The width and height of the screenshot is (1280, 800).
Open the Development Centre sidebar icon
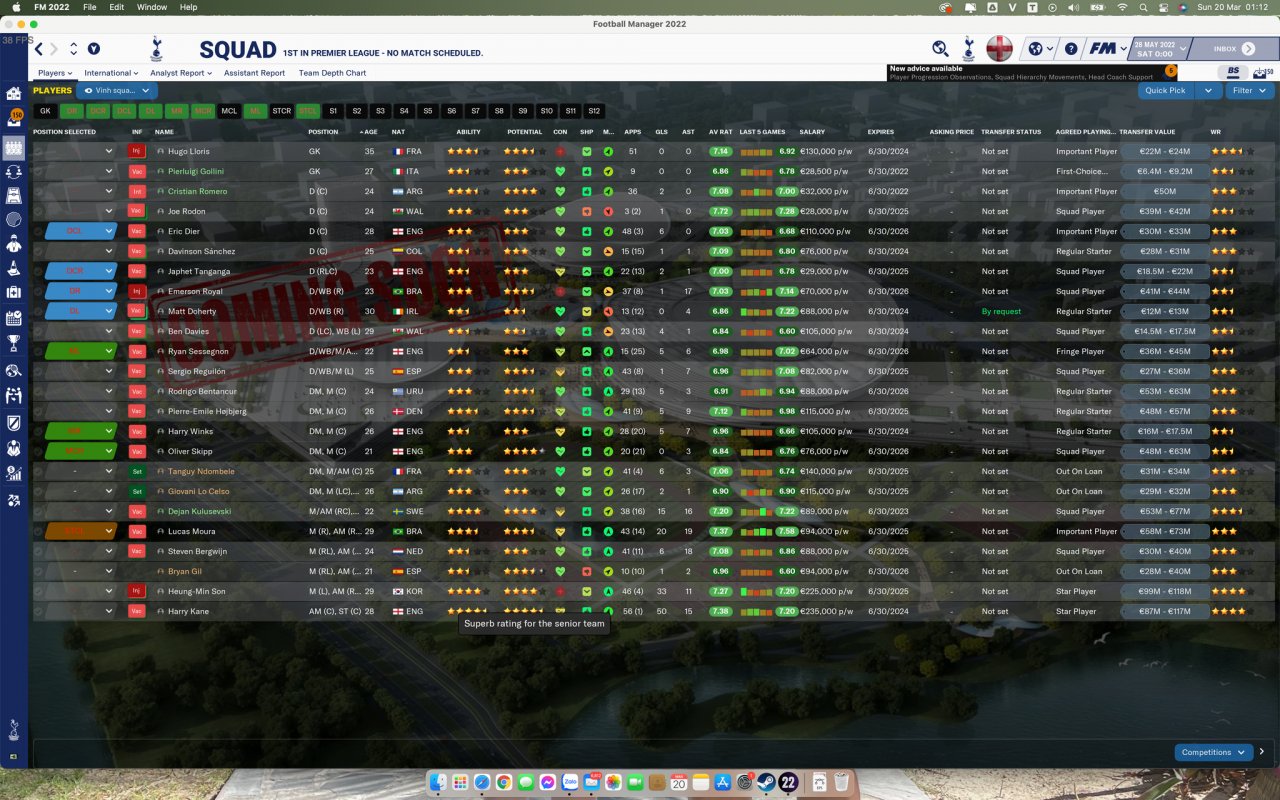click(14, 500)
